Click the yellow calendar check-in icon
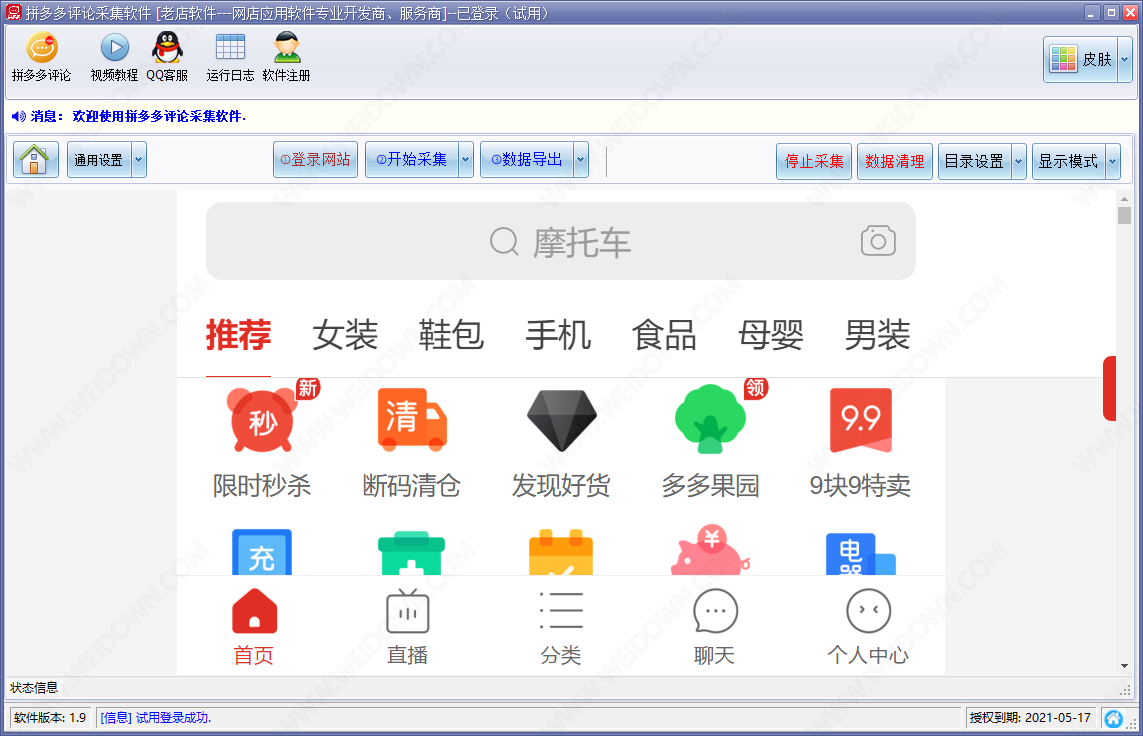Screen dimensions: 1143x736 561,552
